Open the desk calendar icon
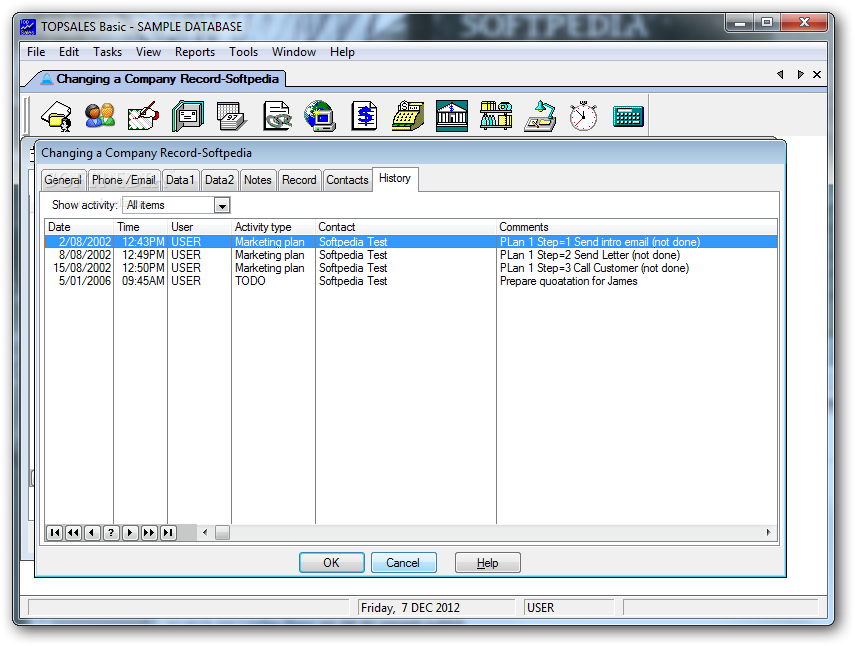This screenshot has height=646, width=855. point(232,116)
